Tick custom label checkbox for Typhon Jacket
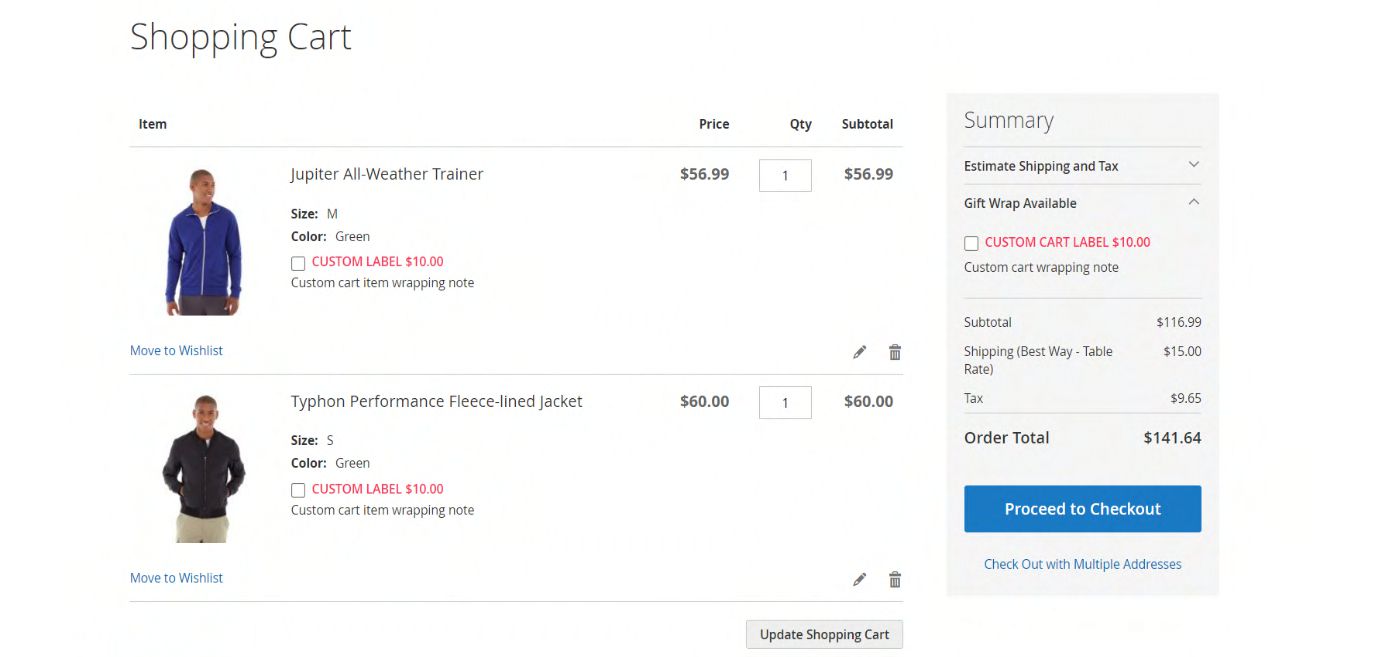Viewport: 1375px width, 657px height. pyautogui.click(x=298, y=490)
